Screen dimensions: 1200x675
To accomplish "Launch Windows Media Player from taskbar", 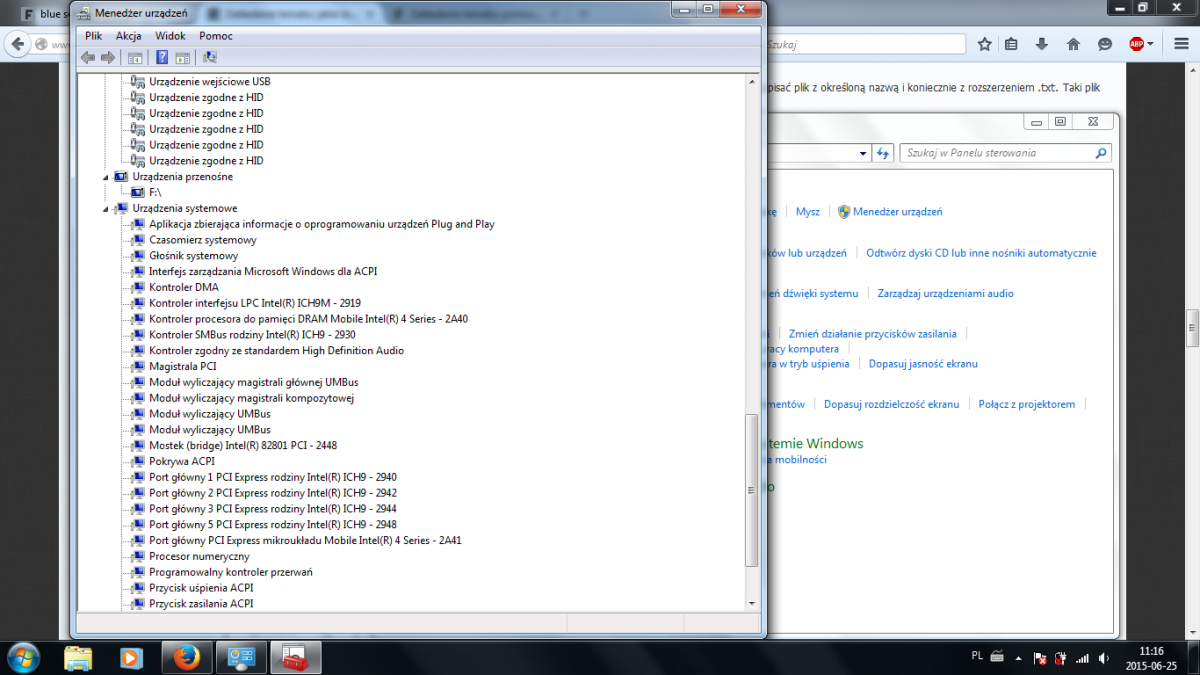I will pyautogui.click(x=131, y=657).
